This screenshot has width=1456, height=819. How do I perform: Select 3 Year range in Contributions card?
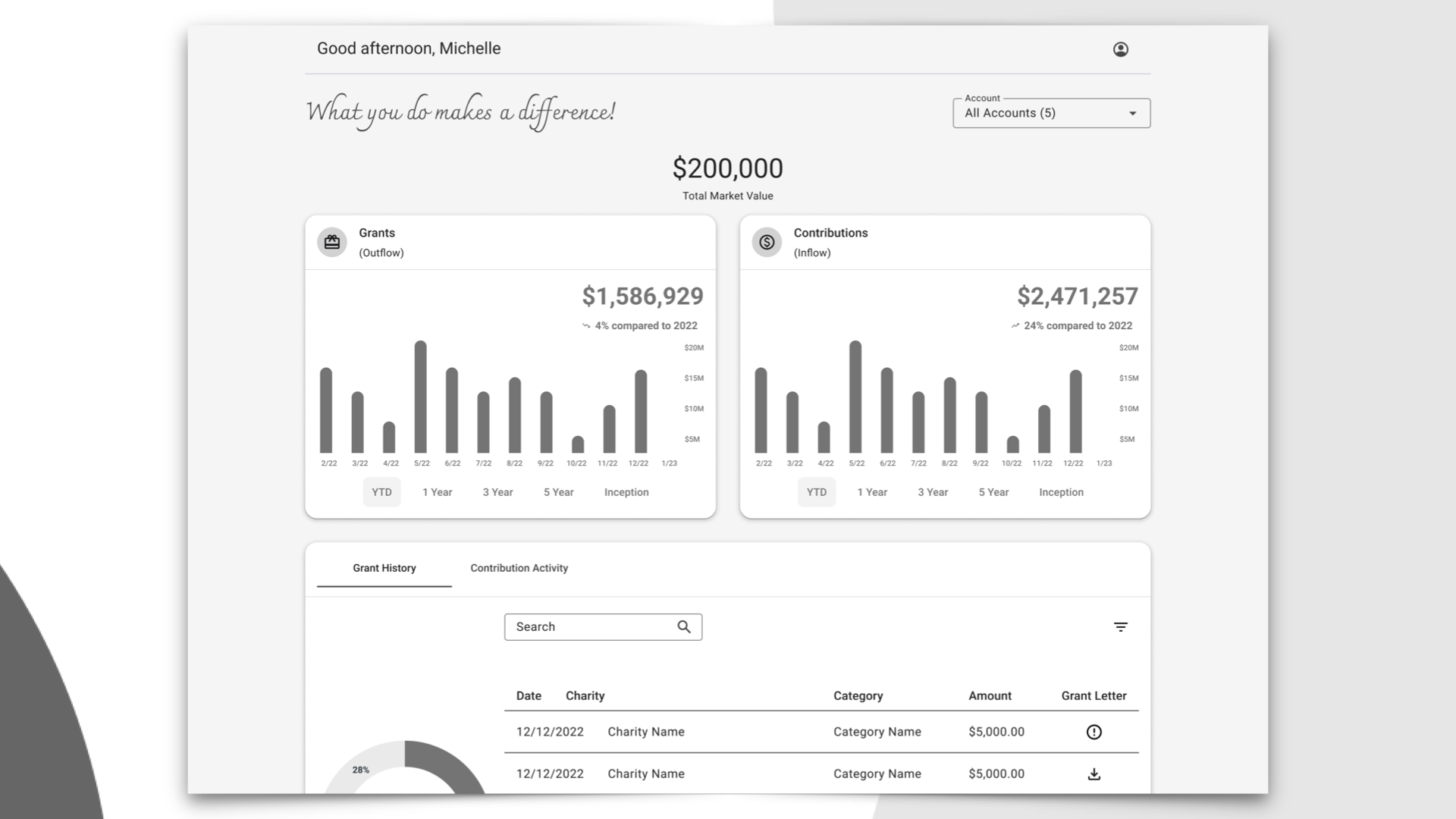click(933, 492)
